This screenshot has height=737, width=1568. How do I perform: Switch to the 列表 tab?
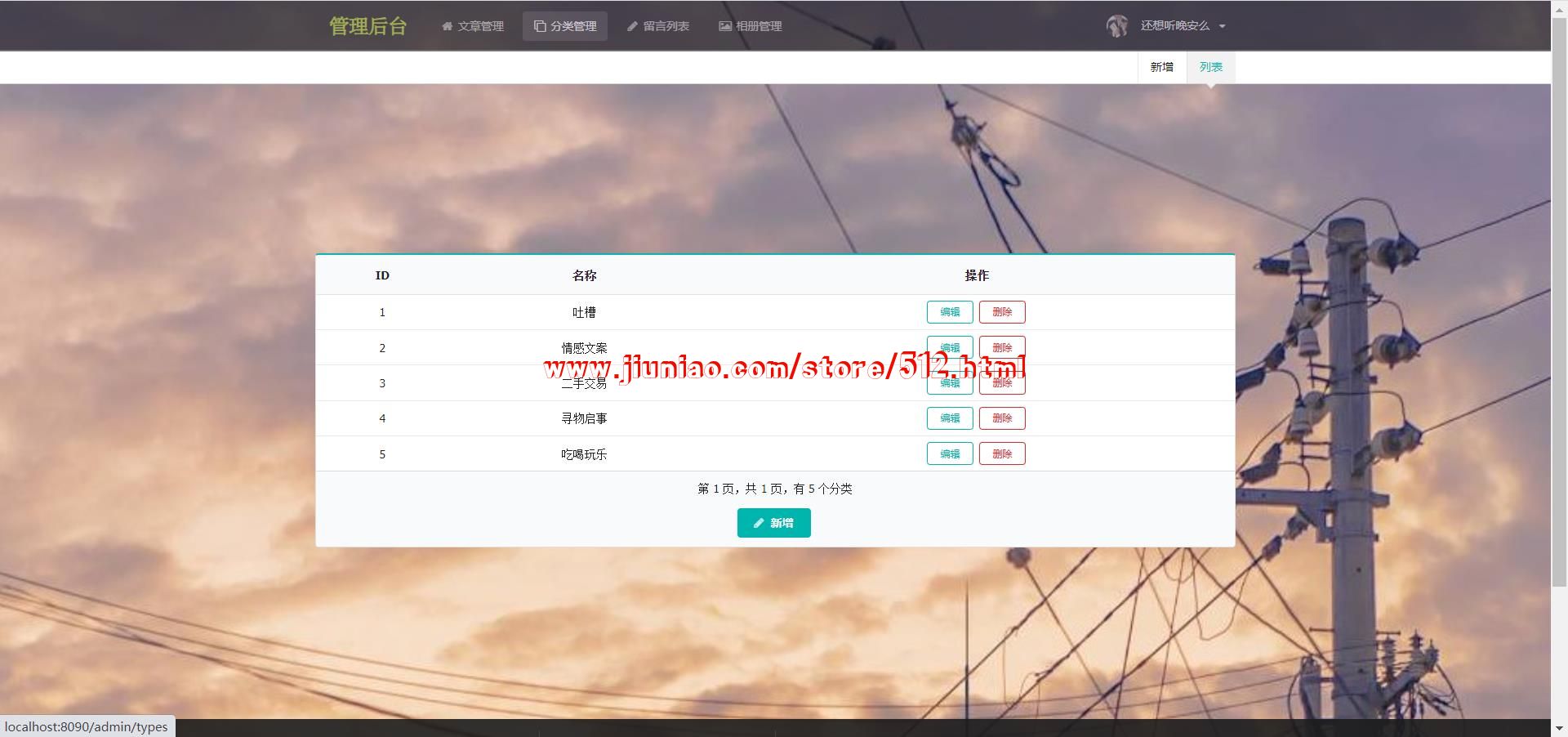click(x=1211, y=67)
